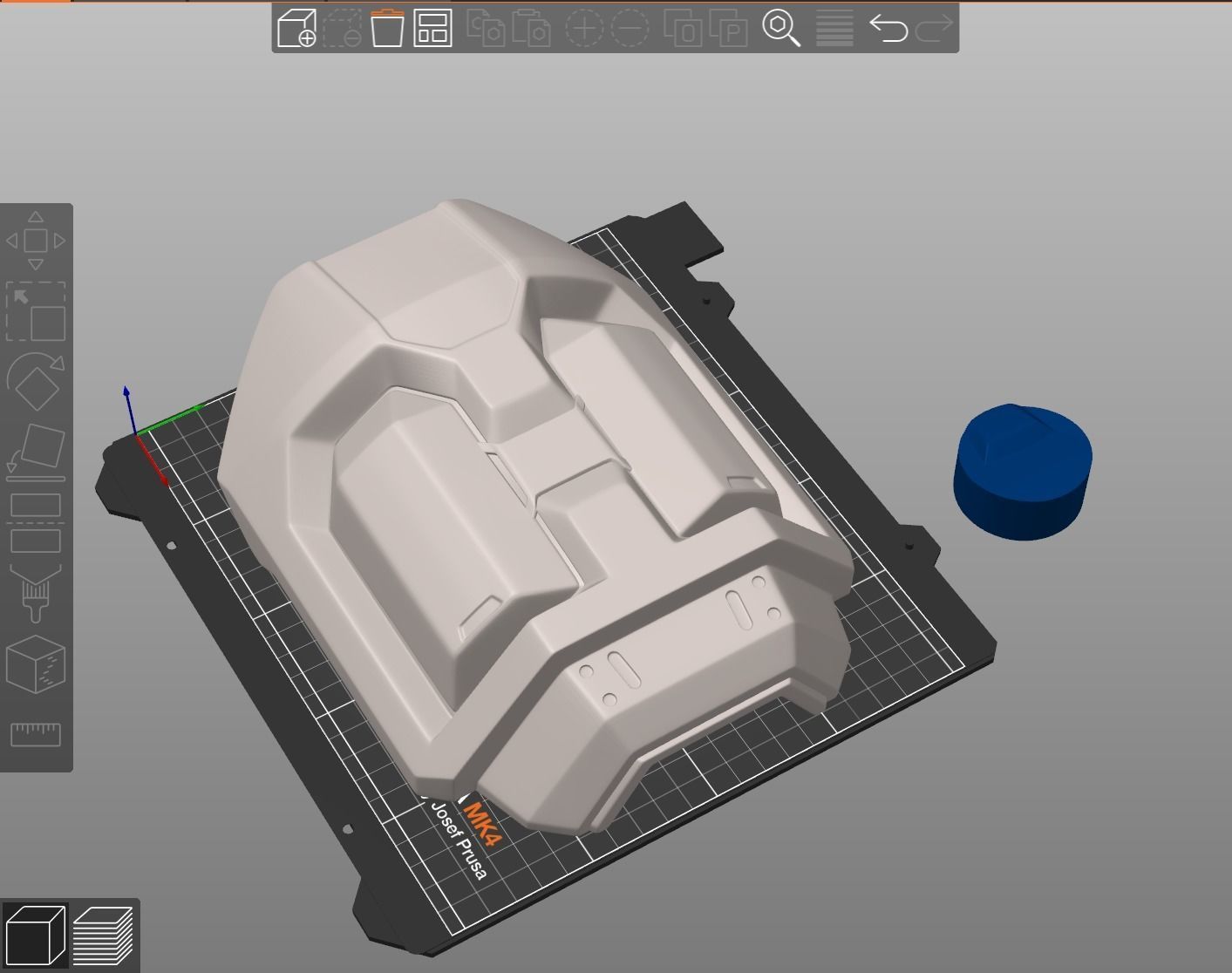Click the Delete selected object icon
1232x973 pixels.
[342, 28]
